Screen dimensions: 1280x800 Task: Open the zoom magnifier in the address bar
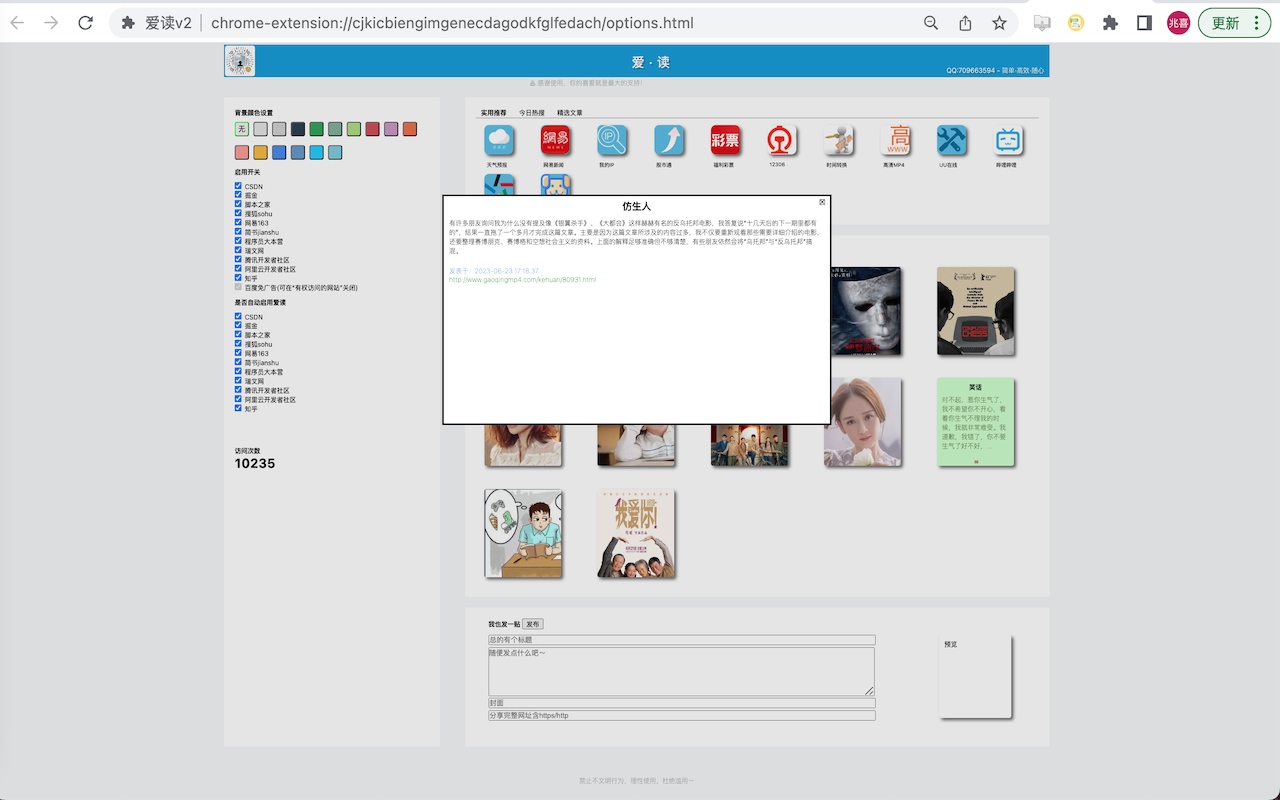tap(931, 23)
